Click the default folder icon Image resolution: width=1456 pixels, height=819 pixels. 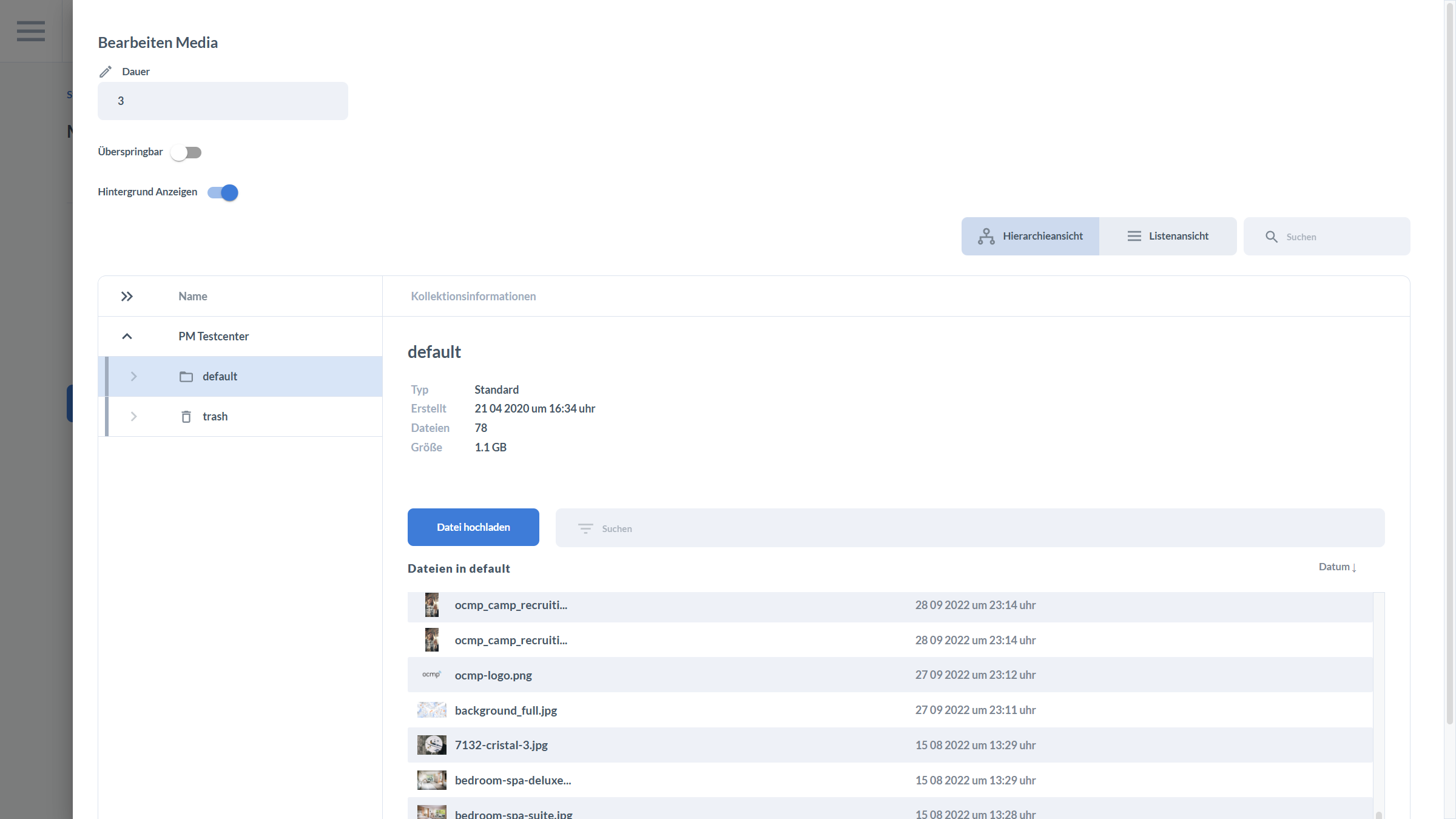pyautogui.click(x=186, y=377)
